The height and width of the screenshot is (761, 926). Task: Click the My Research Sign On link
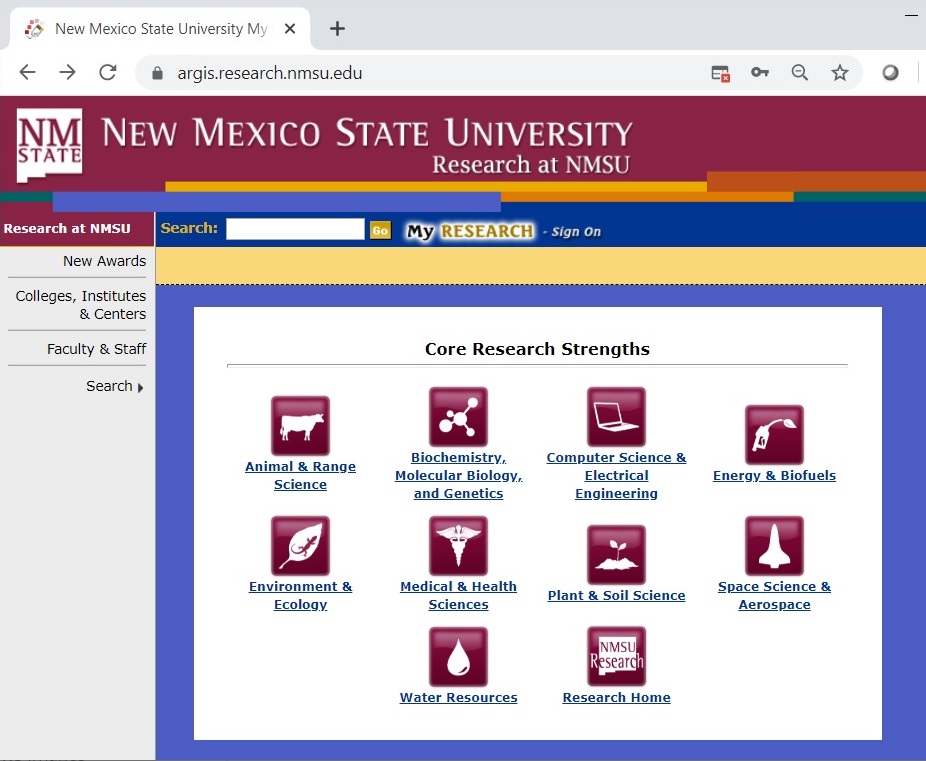(x=503, y=231)
